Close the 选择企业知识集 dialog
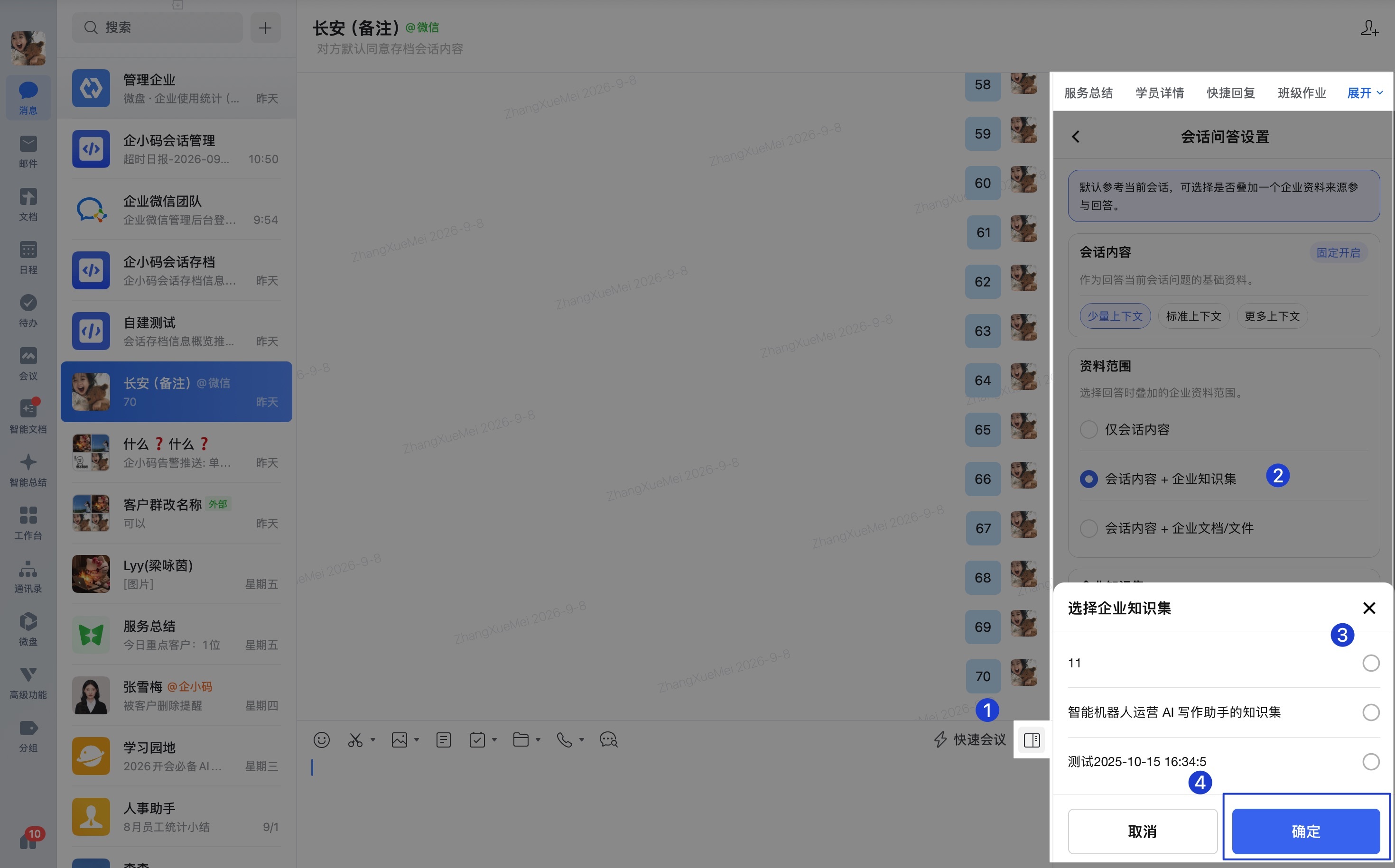1395x868 pixels. tap(1368, 608)
